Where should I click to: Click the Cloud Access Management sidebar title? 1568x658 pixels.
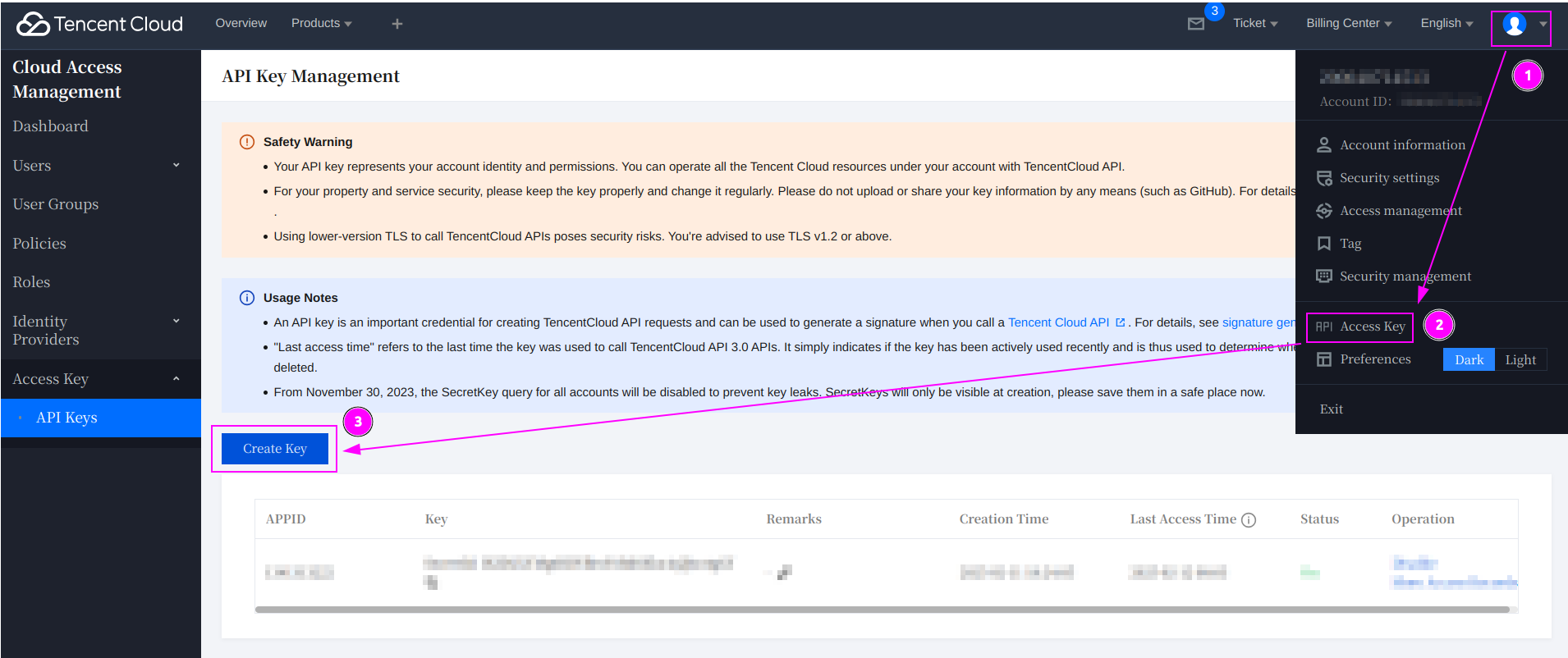coord(66,79)
